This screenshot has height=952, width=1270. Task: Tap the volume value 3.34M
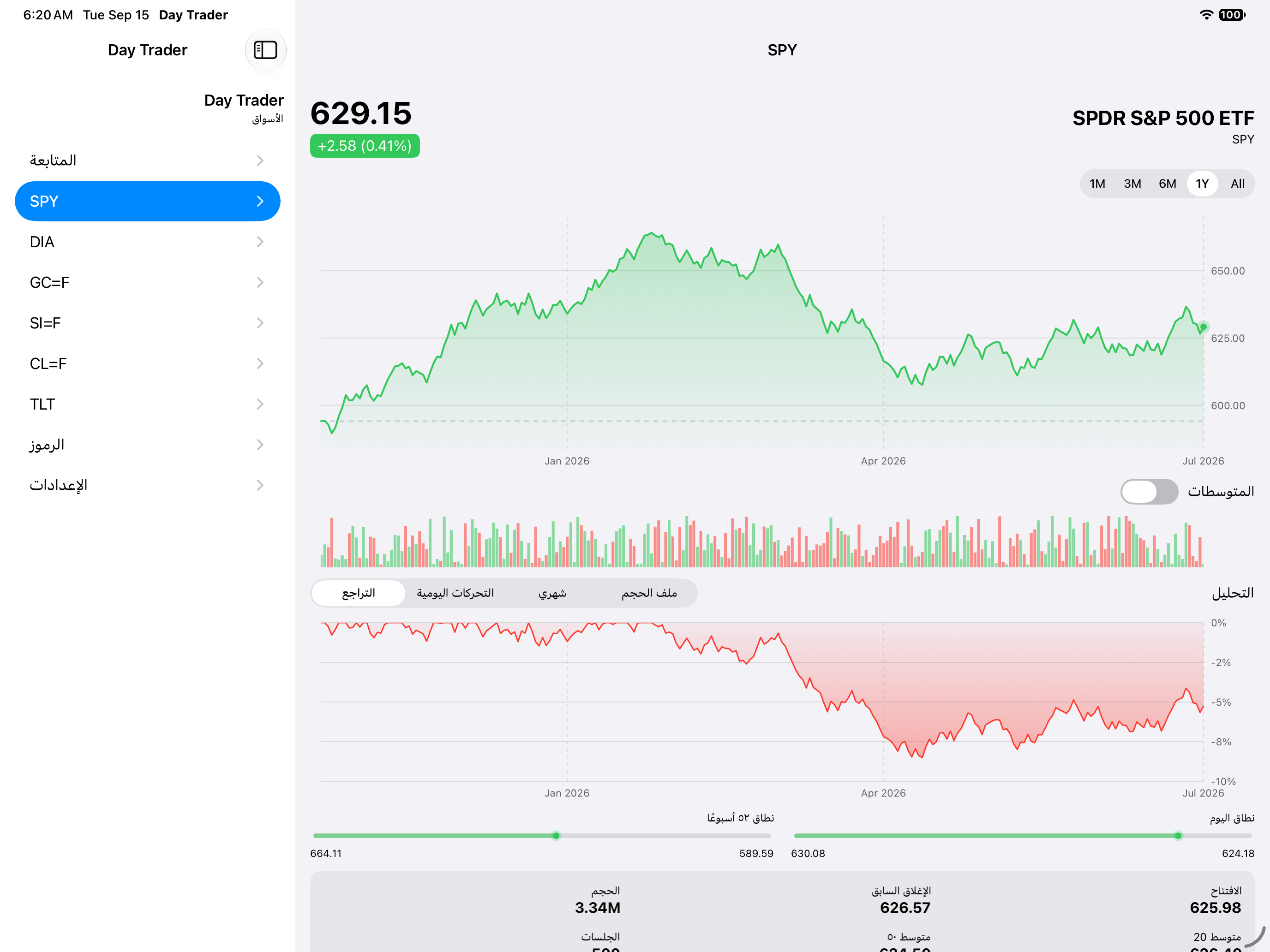coord(598,908)
